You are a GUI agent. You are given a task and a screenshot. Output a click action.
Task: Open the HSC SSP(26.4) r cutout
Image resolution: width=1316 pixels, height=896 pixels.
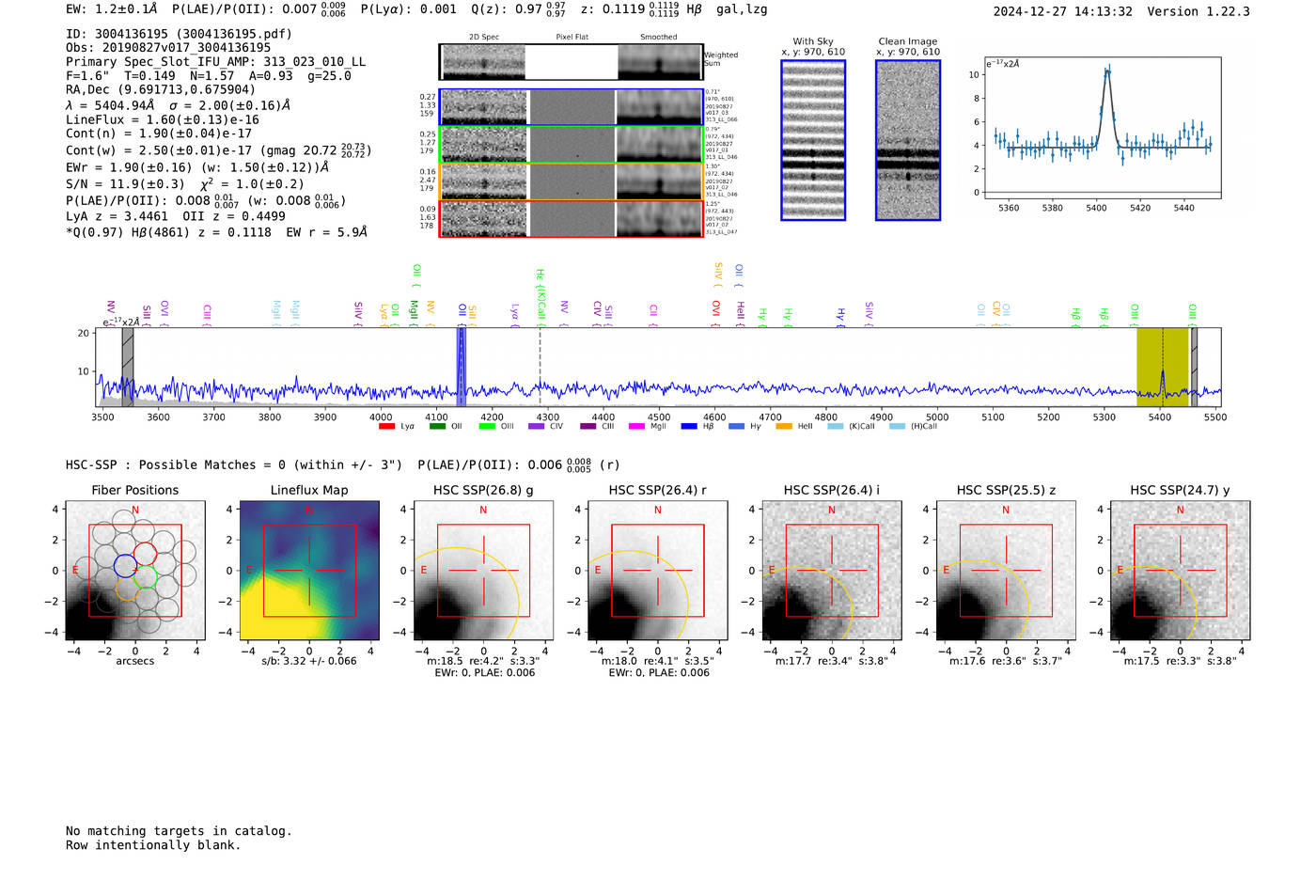[x=658, y=570]
